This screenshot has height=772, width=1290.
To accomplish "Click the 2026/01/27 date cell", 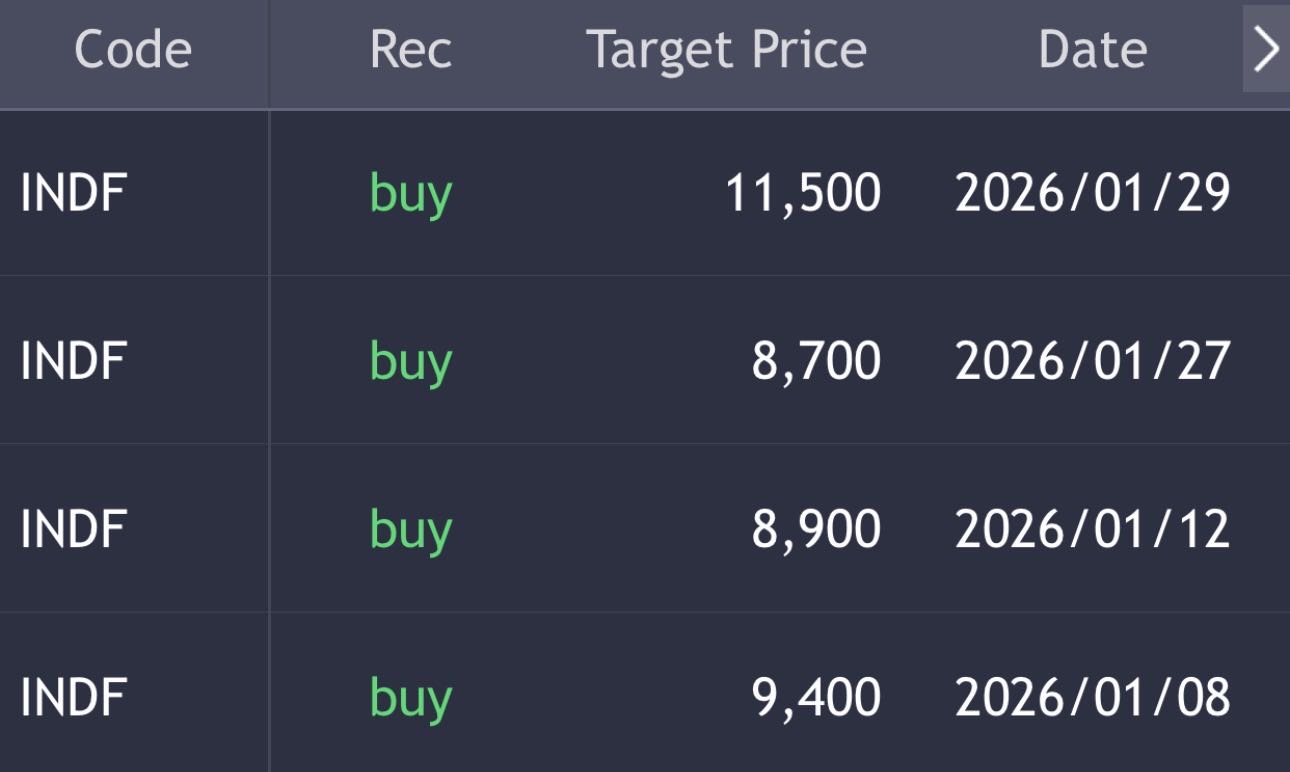I will (x=1092, y=361).
